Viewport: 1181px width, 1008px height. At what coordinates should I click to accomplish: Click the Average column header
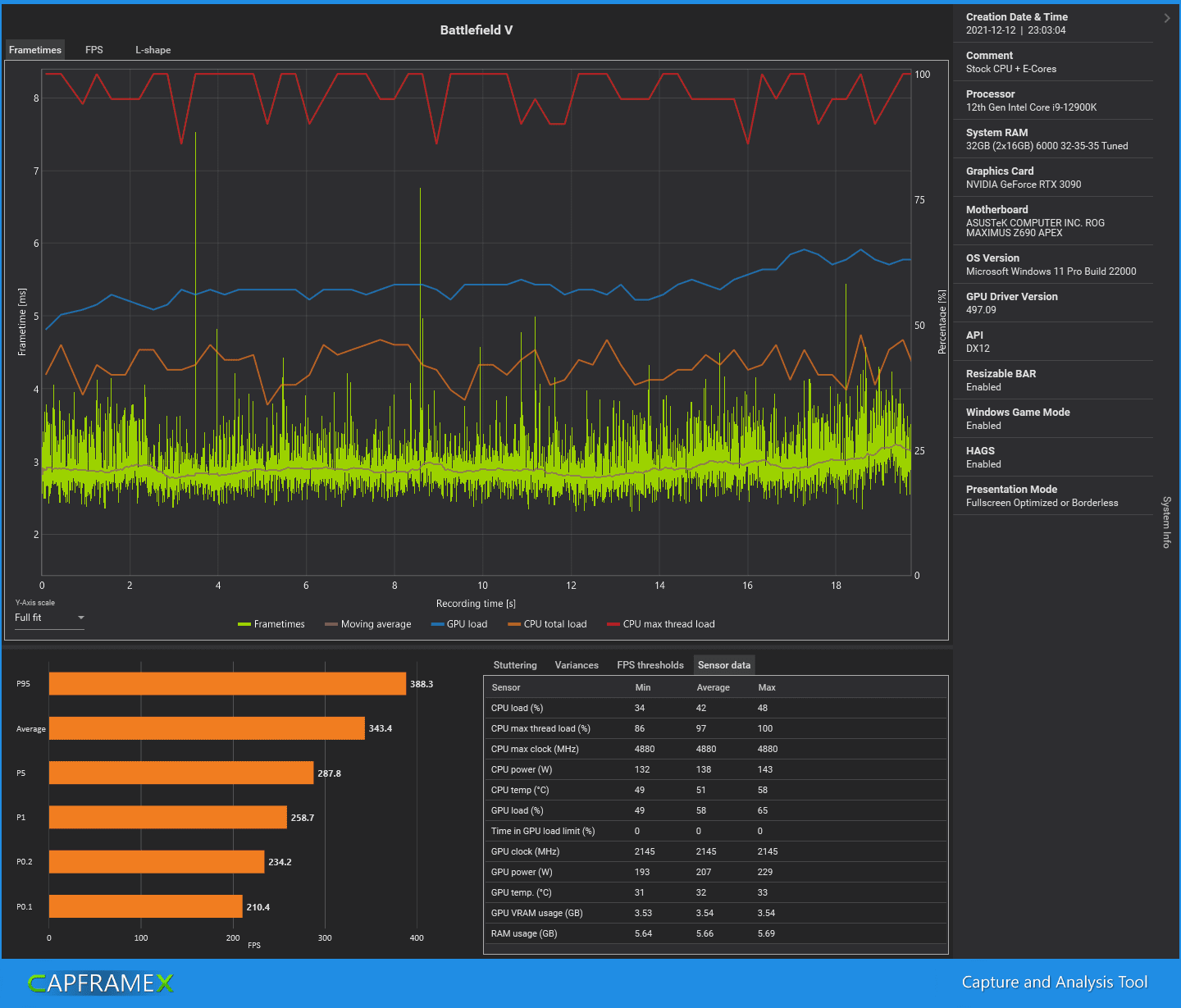[x=713, y=687]
